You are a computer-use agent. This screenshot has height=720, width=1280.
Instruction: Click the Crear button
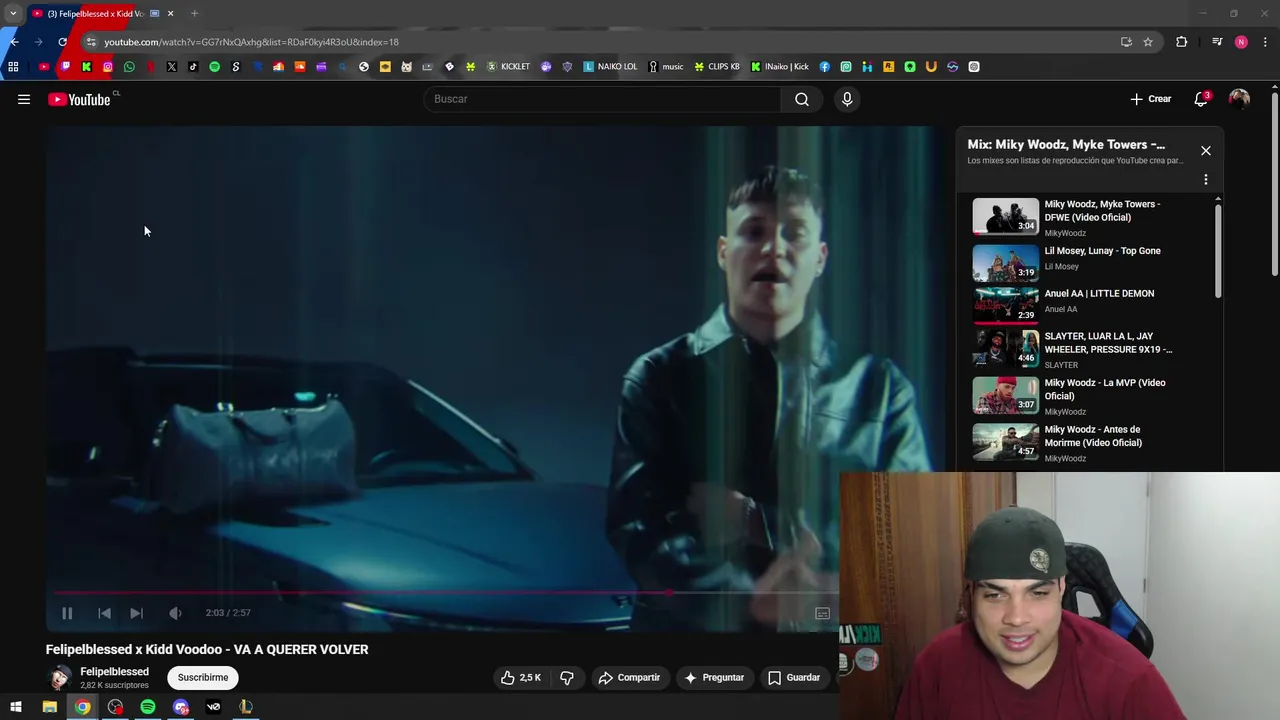point(1150,99)
